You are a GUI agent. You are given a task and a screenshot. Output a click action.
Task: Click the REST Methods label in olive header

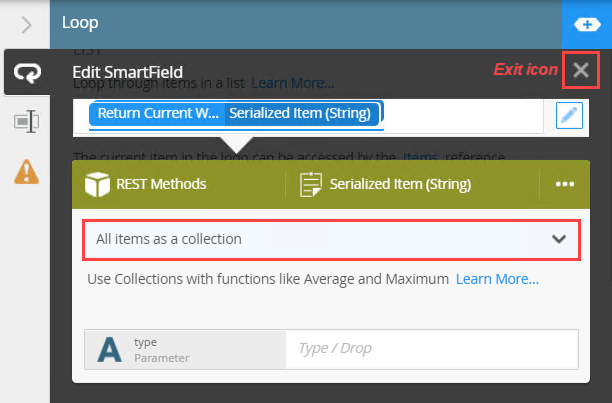(162, 184)
